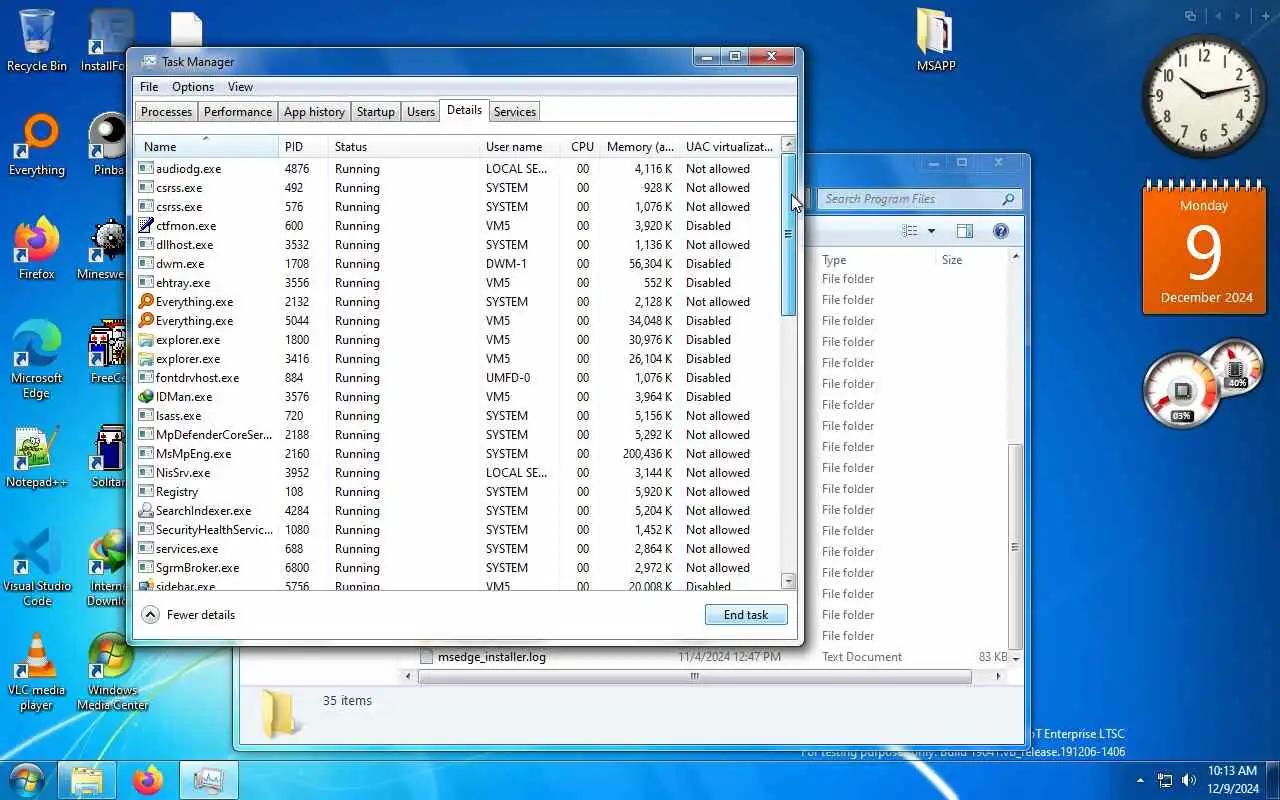1280x800 pixels.
Task: Open VLC media player desktop shortcut
Action: (x=37, y=672)
